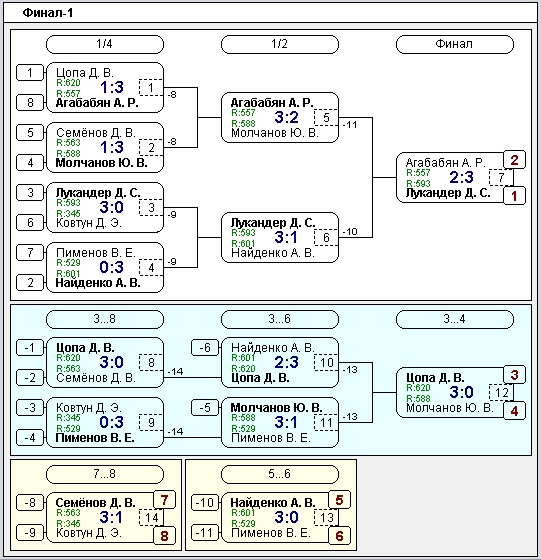The height and width of the screenshot is (560, 541).
Task: Click the Финал round header
Action: coord(454,44)
